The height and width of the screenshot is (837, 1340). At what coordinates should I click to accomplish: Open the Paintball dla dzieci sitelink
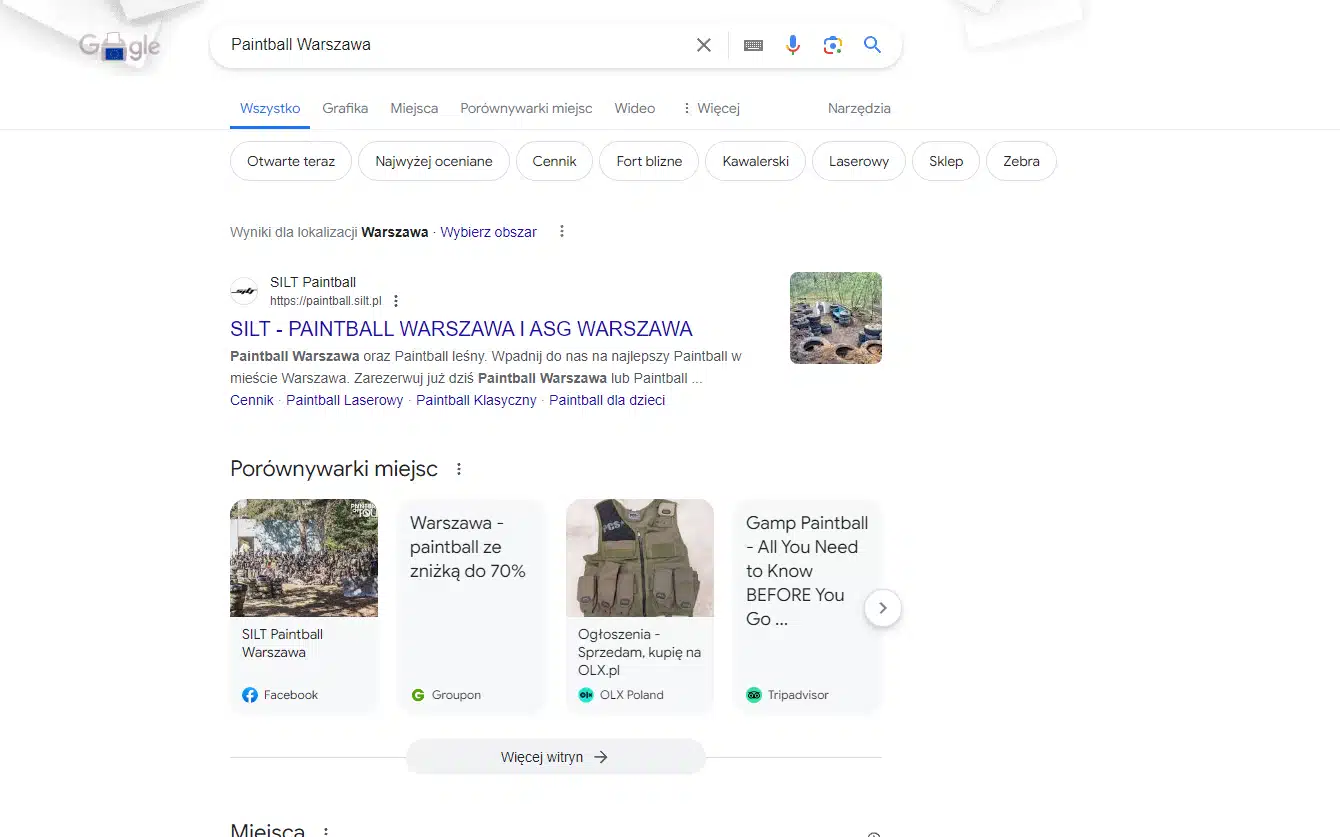(x=607, y=400)
